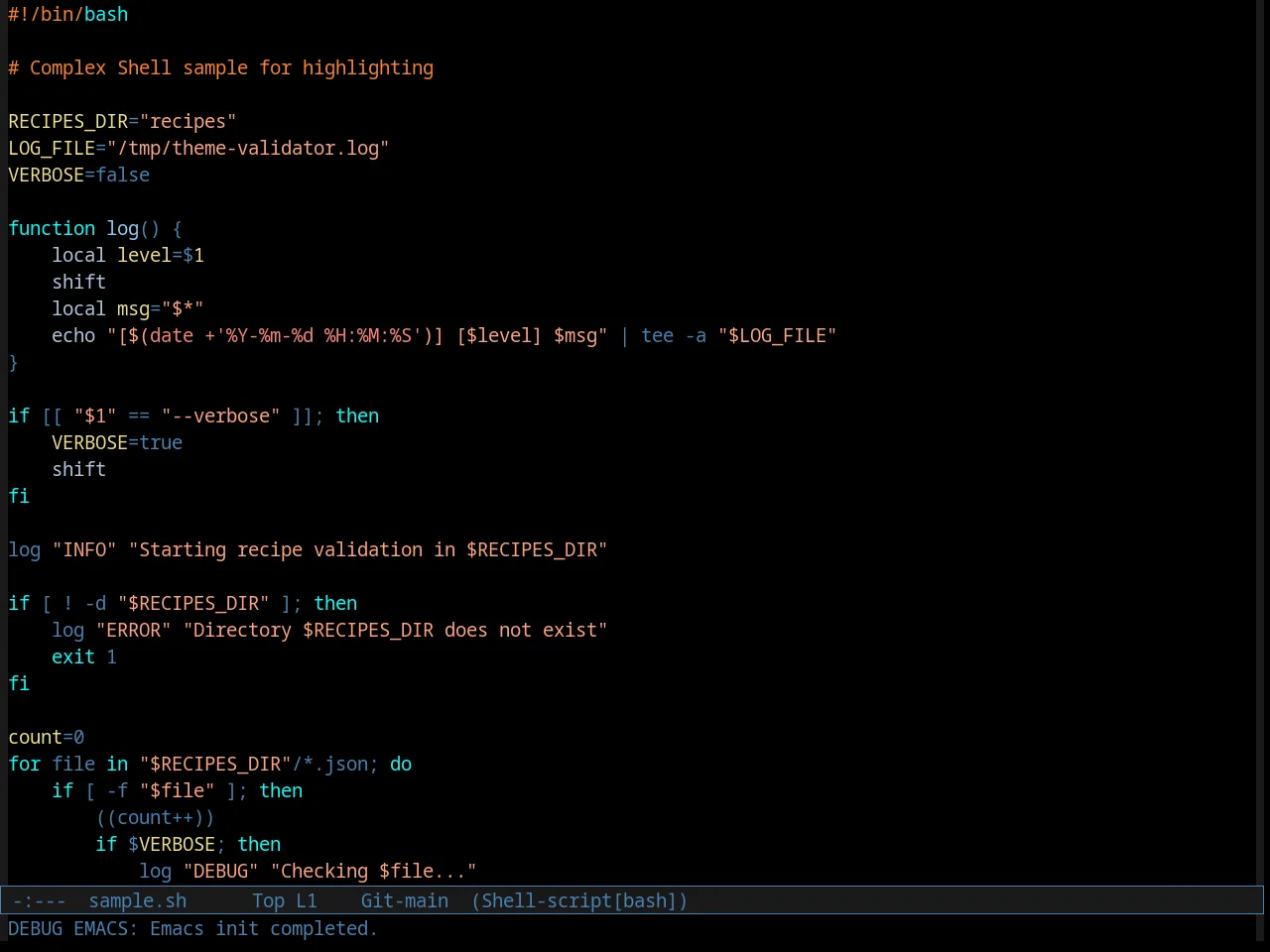Image resolution: width=1270 pixels, height=952 pixels.
Task: Click 'local level=$1' line
Action: [128, 255]
